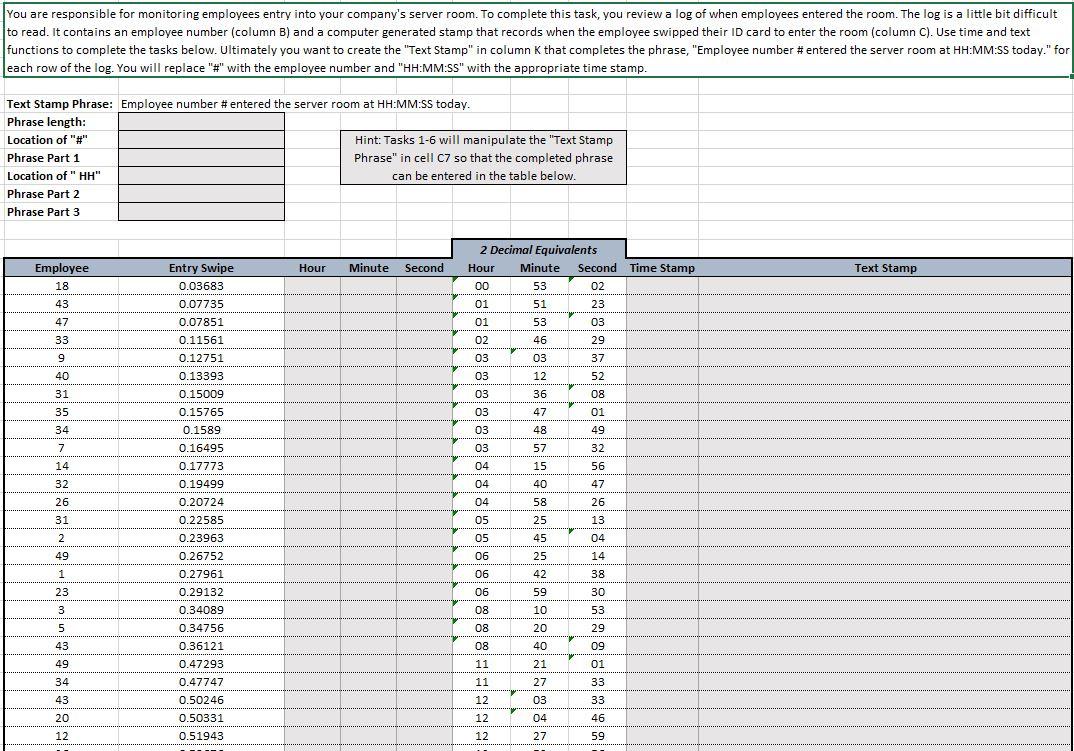Select Employee number 35 in the 0.15765 row
The width and height of the screenshot is (1074, 751).
pyautogui.click(x=62, y=412)
